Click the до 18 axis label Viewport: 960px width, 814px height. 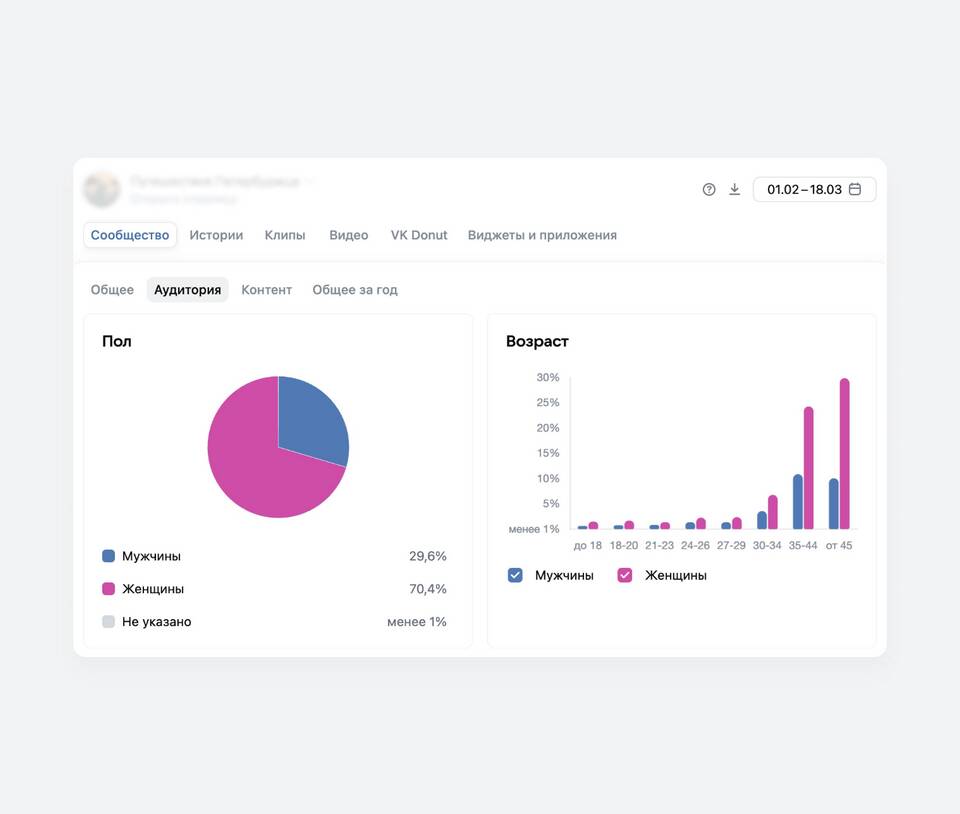pos(587,545)
